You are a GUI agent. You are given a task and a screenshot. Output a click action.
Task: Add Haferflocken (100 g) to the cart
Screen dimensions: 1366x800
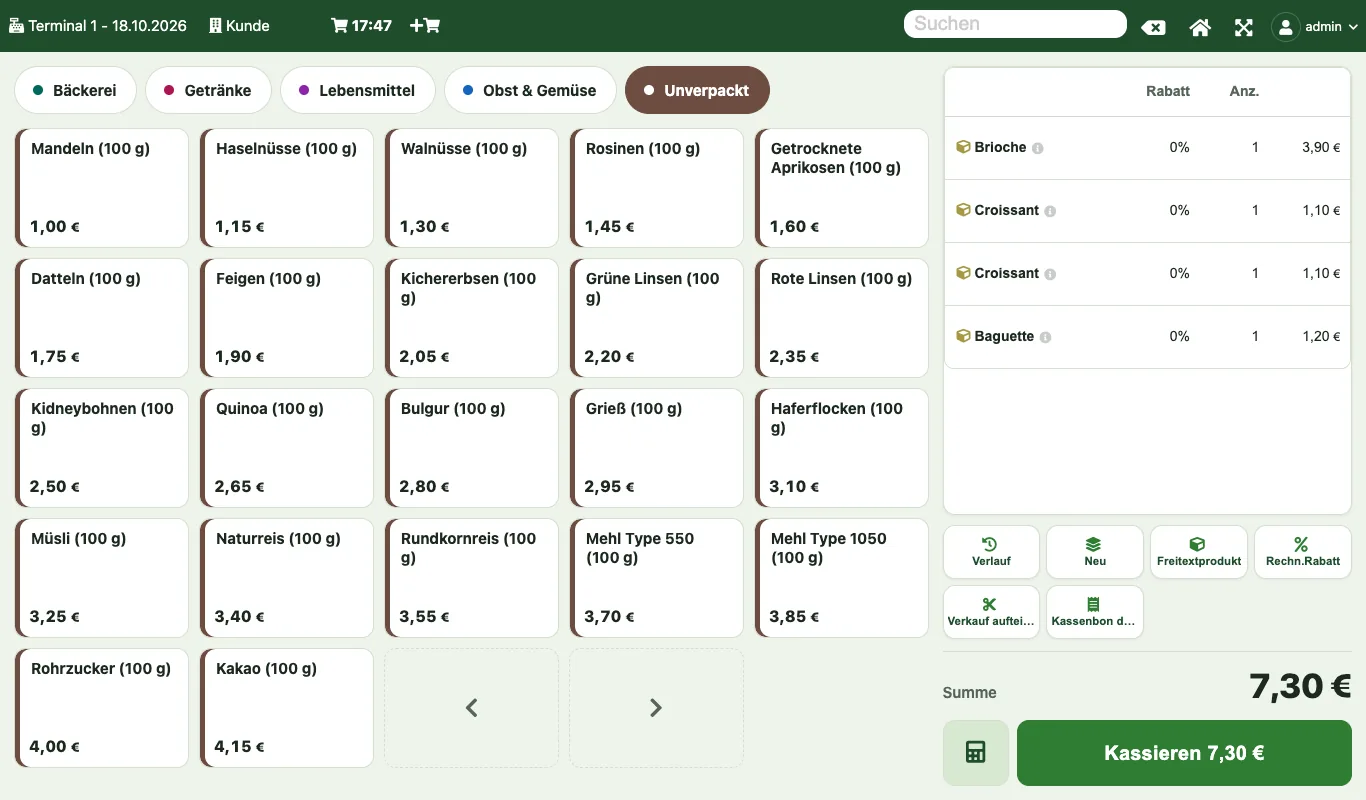tap(842, 448)
